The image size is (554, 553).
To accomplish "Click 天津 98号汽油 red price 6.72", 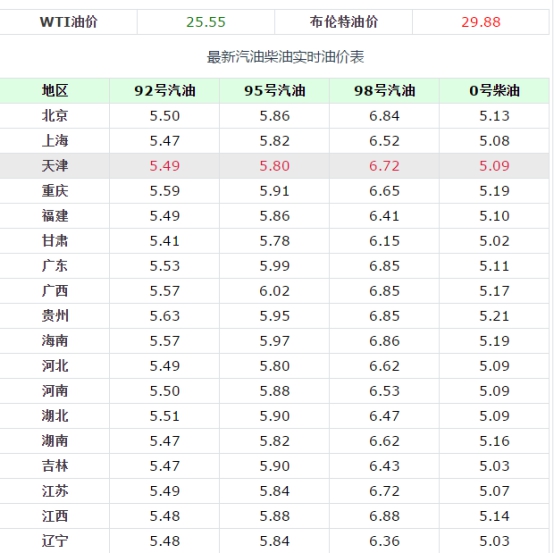I will (x=384, y=166).
